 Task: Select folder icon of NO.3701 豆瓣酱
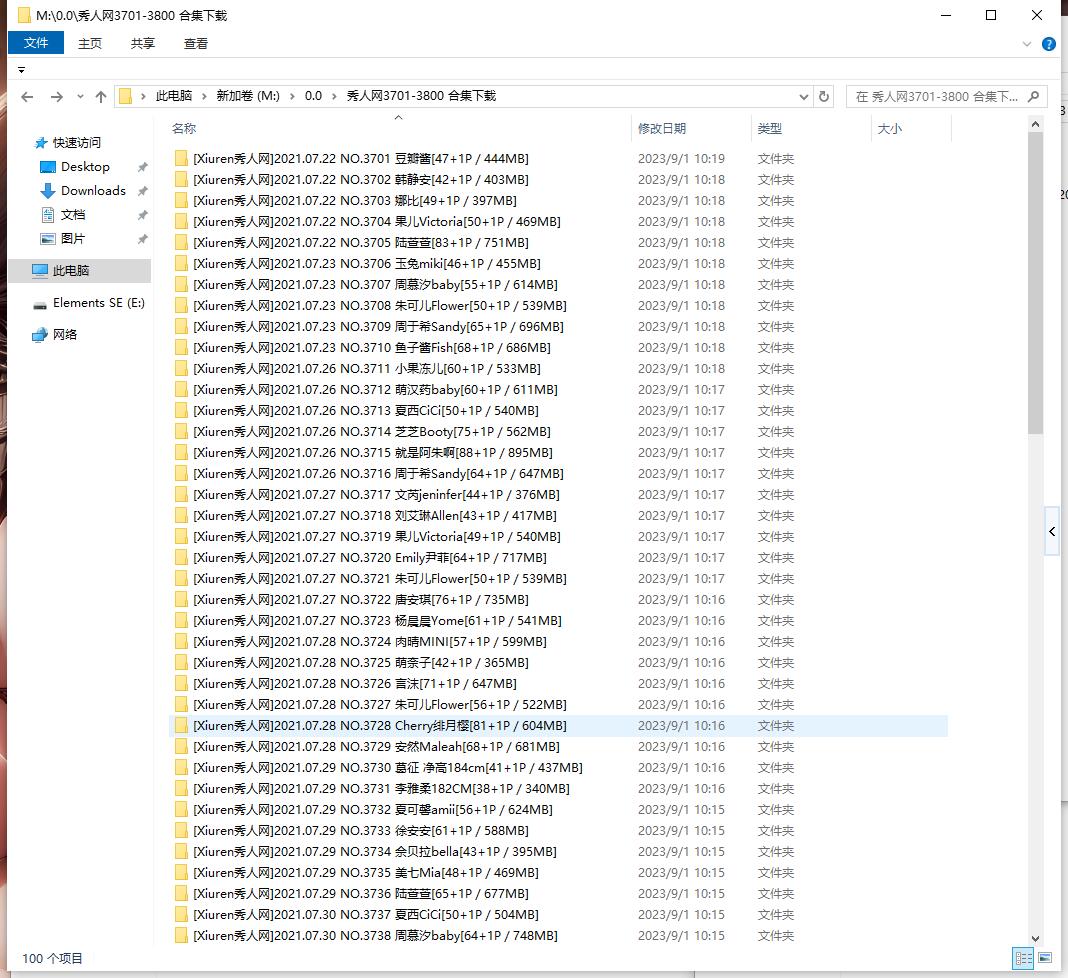[x=181, y=159]
